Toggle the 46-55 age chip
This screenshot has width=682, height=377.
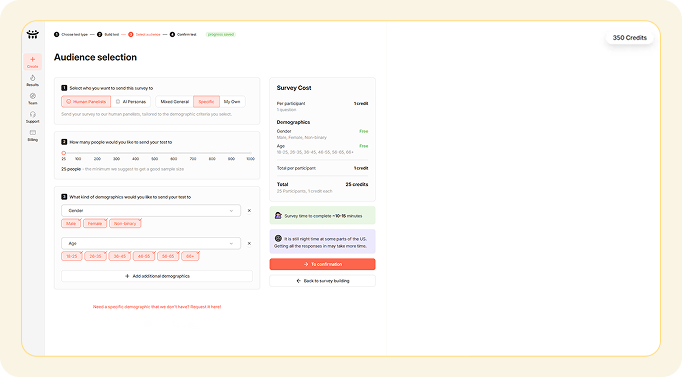click(144, 257)
